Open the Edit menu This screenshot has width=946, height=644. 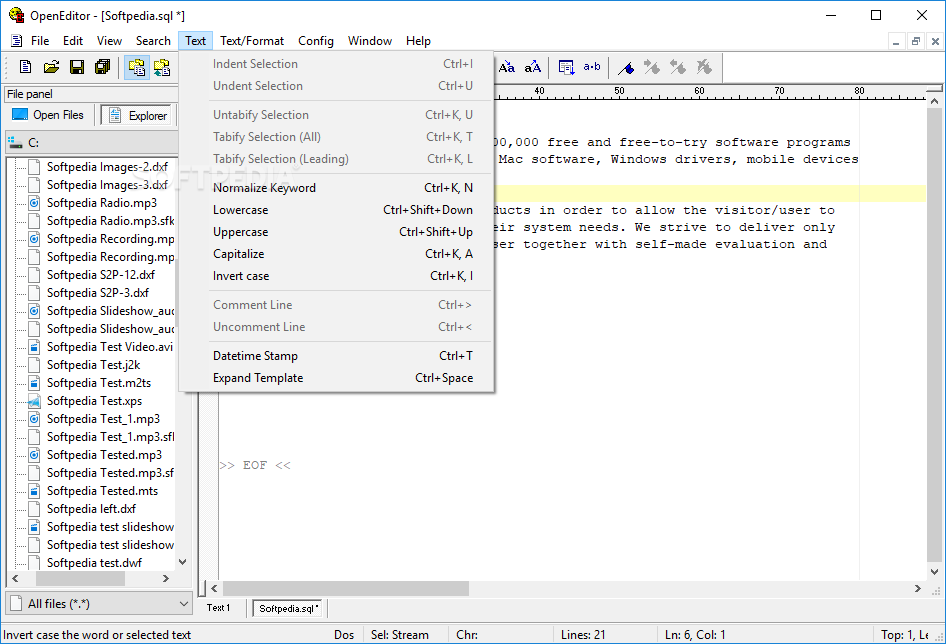click(73, 41)
